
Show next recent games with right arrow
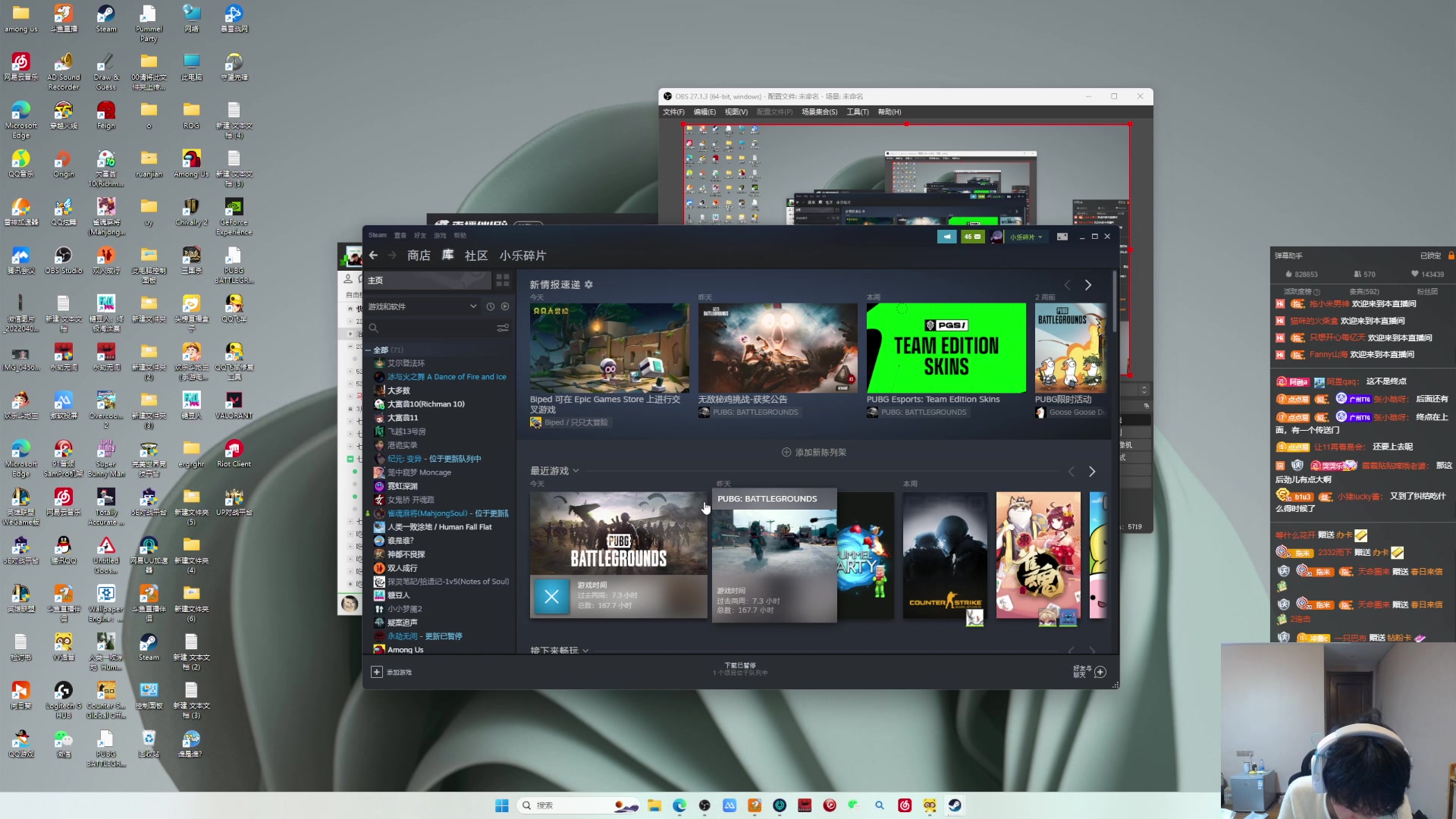pos(1092,471)
